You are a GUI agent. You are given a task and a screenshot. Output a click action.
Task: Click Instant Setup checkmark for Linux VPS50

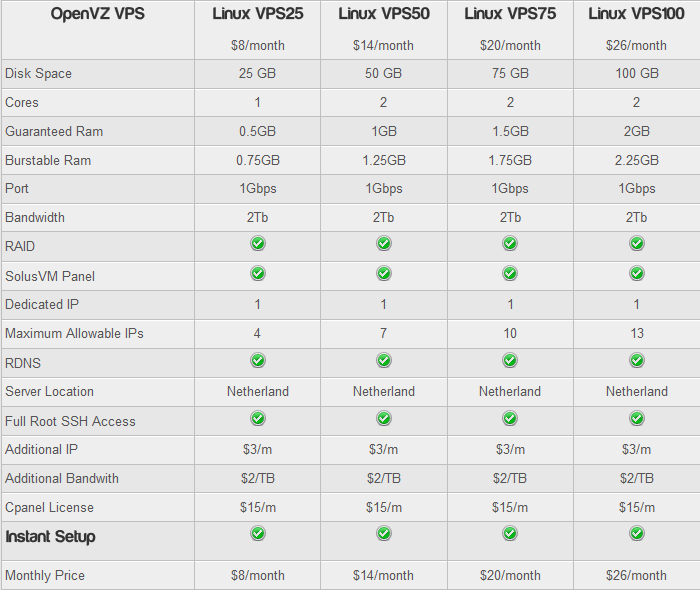(x=384, y=533)
